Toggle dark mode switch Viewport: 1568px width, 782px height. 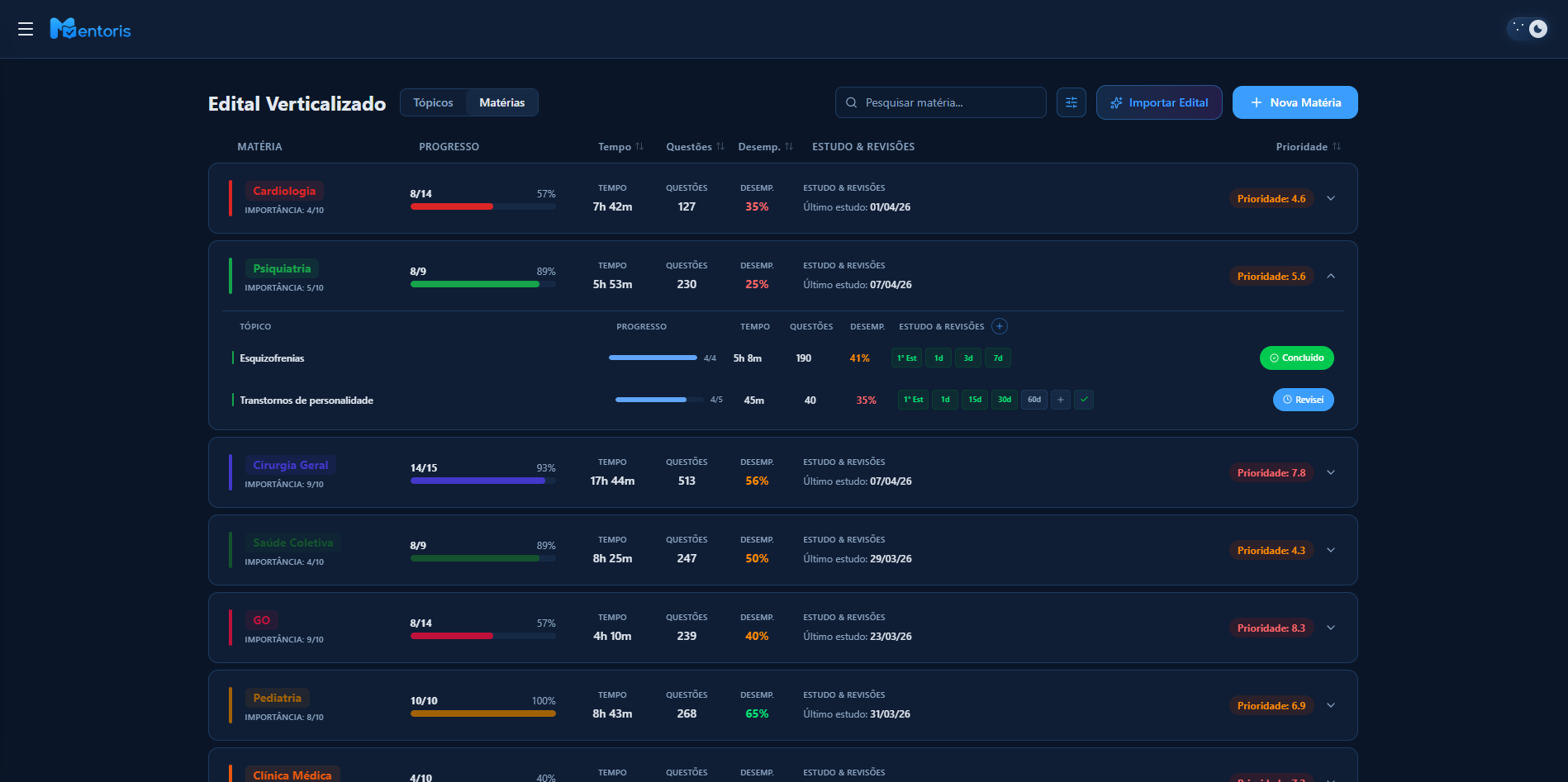click(x=1528, y=29)
